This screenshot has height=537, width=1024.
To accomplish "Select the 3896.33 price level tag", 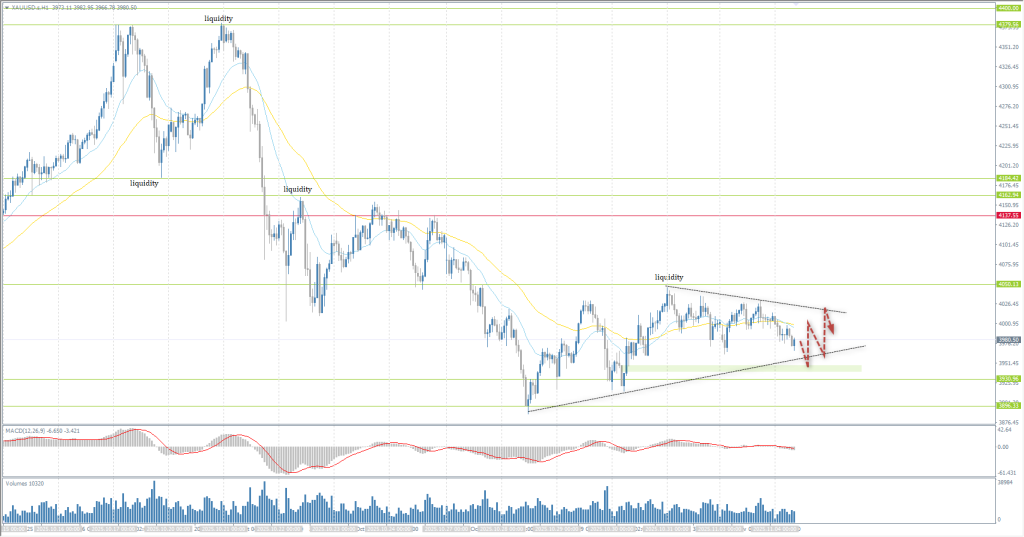I will (x=1007, y=405).
